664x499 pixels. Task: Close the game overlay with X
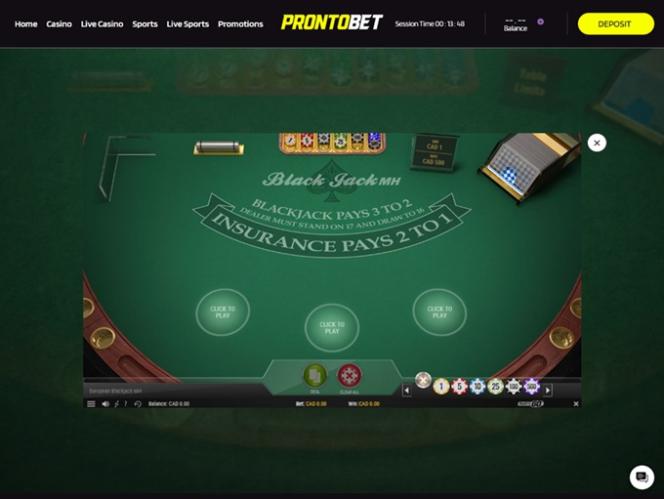coord(597,143)
